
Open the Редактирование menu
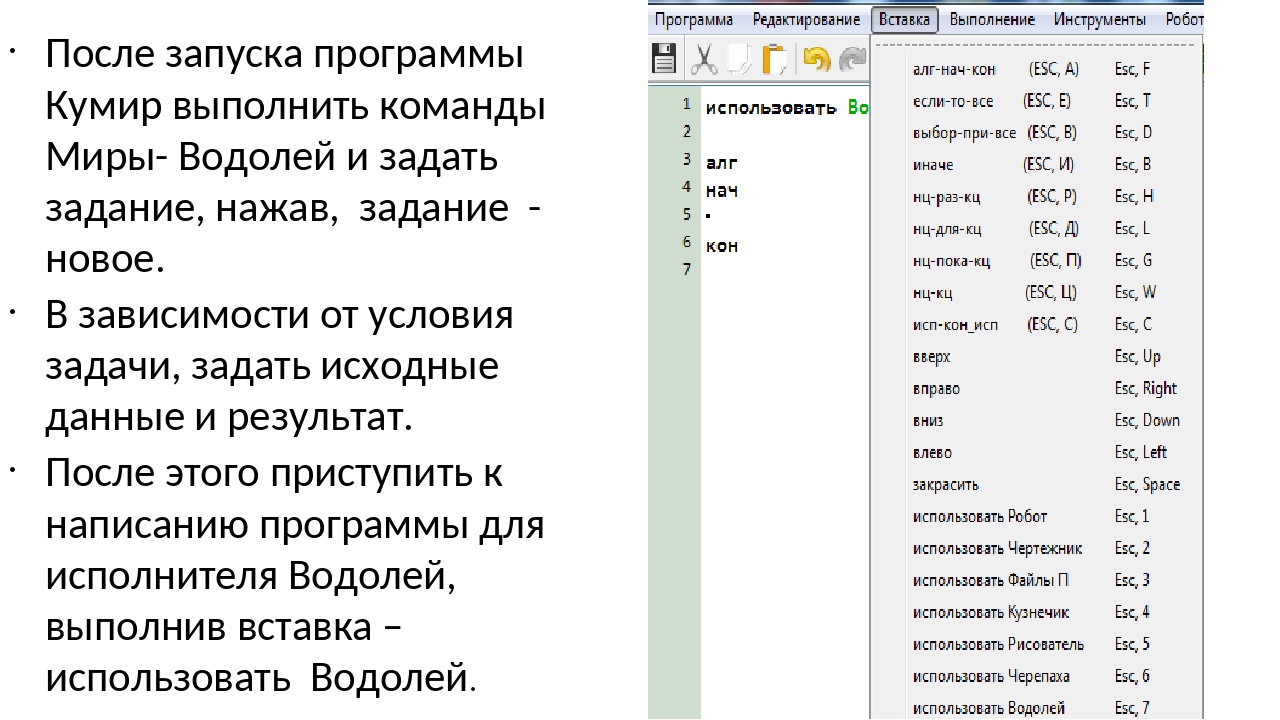(x=806, y=20)
